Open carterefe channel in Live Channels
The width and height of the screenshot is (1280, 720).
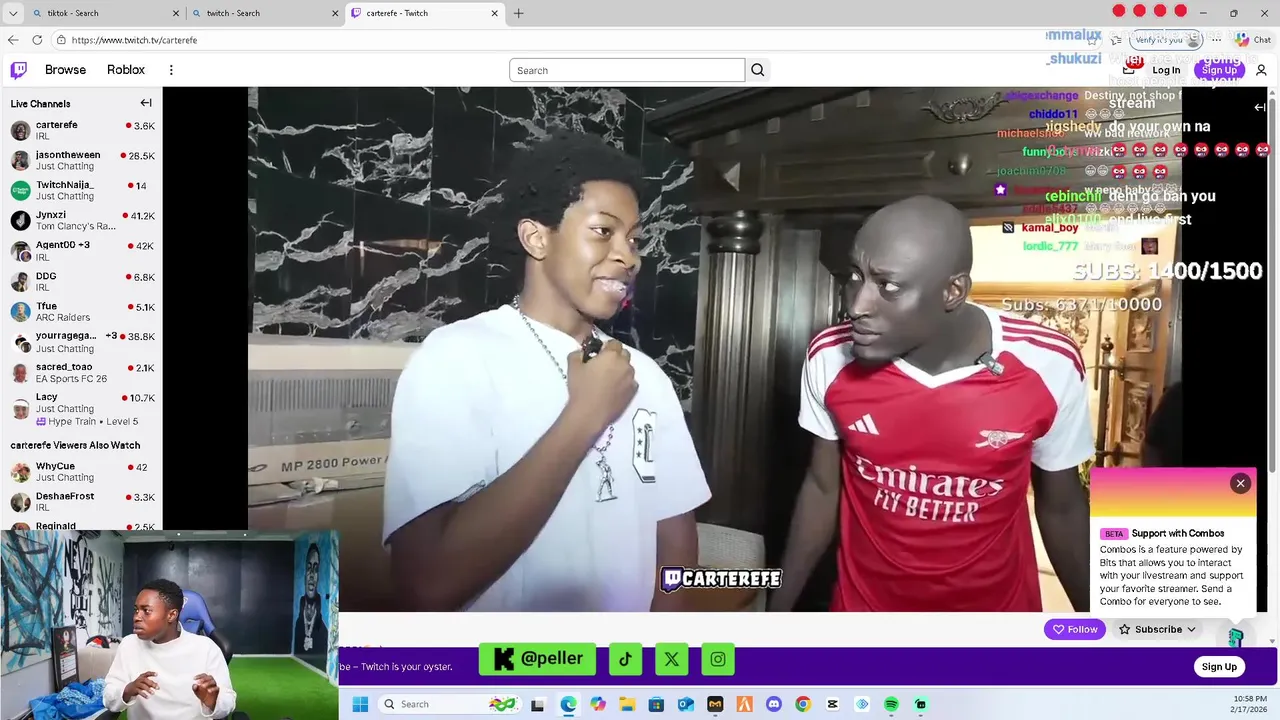tap(81, 130)
